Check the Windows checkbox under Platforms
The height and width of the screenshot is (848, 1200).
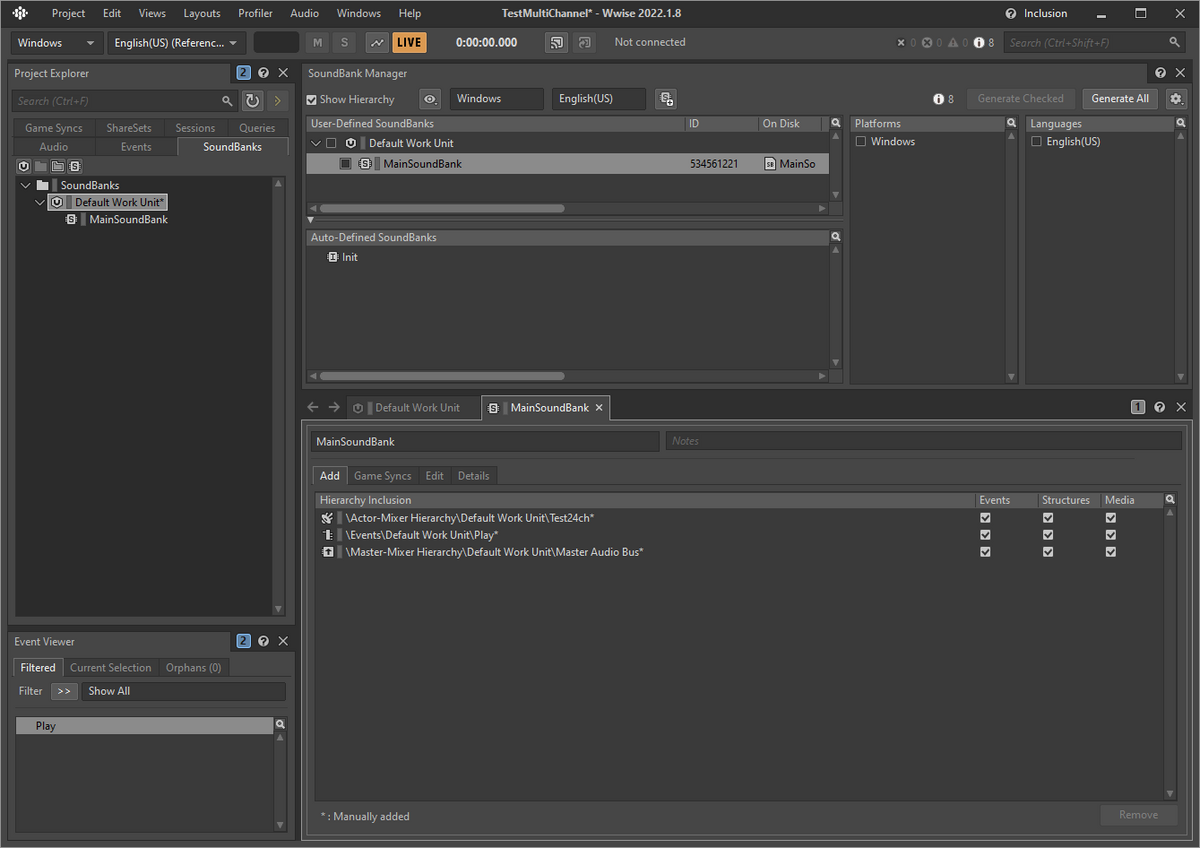tap(861, 142)
